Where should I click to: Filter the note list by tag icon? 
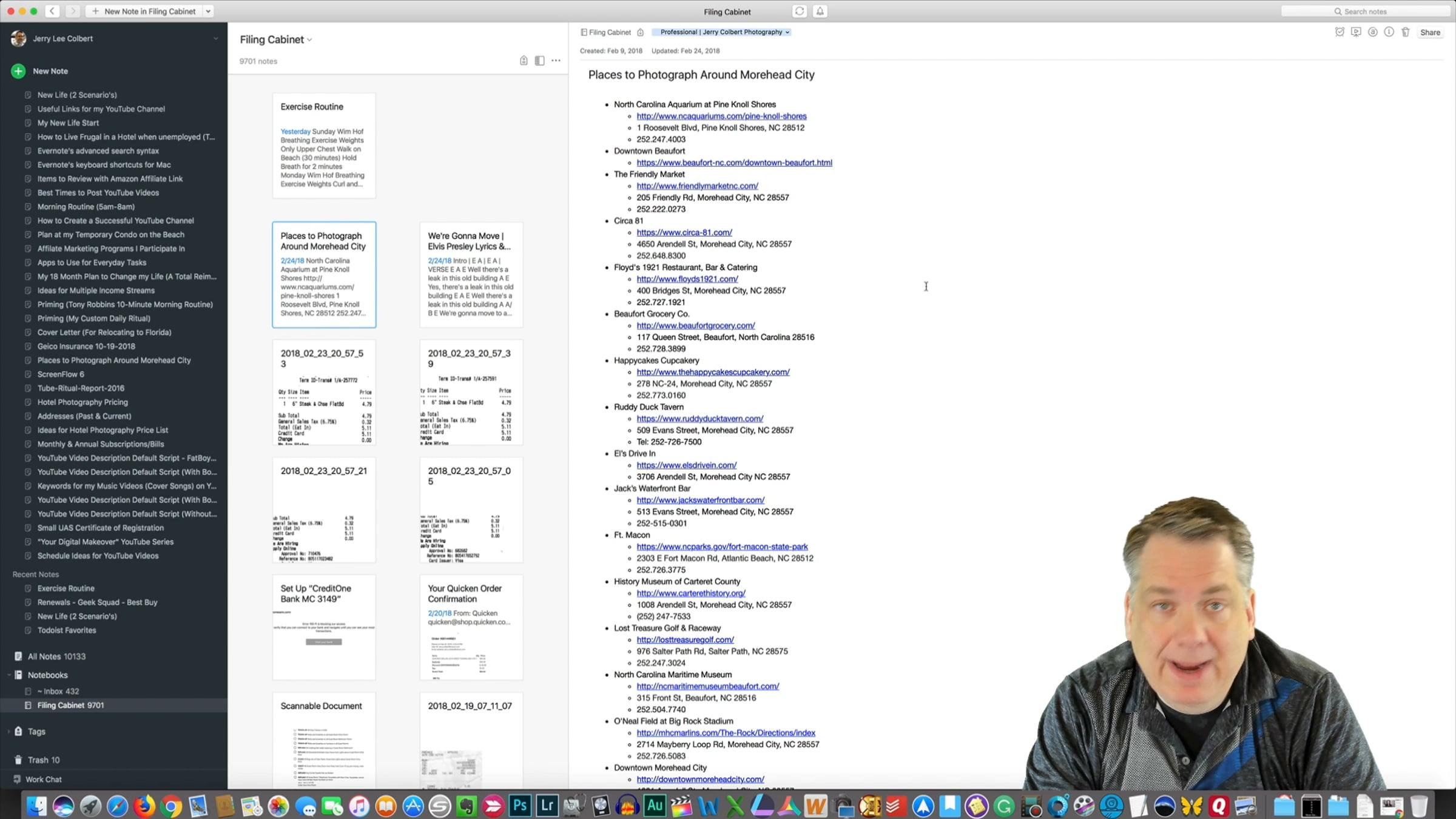524,61
